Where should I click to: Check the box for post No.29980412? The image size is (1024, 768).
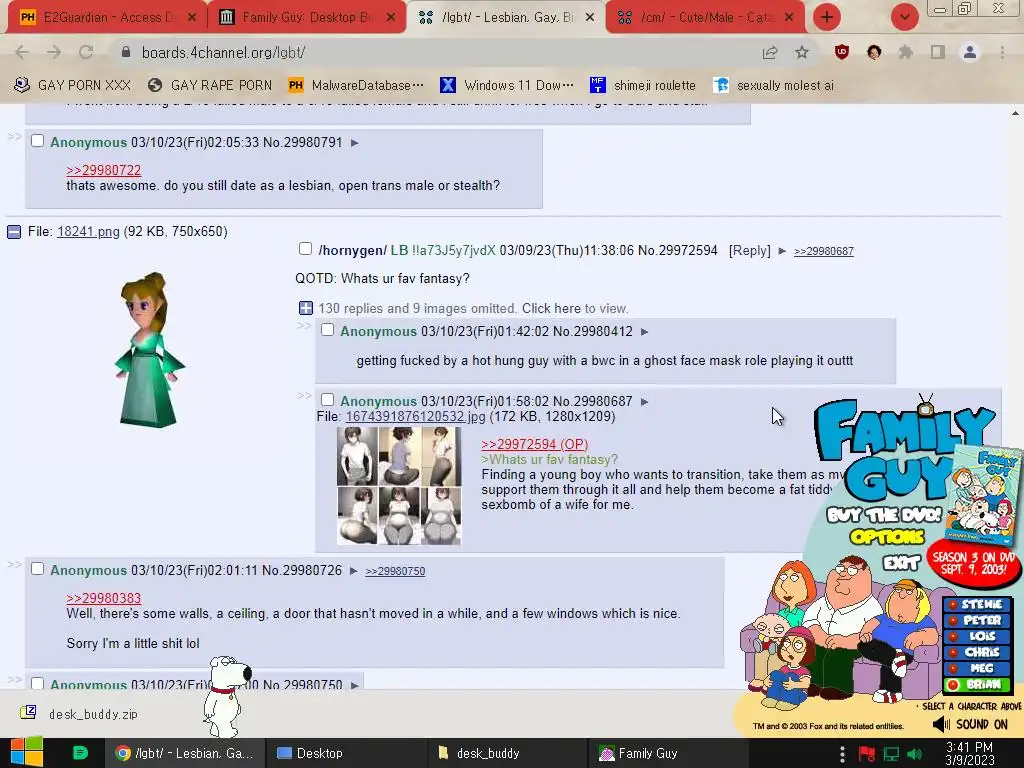click(x=327, y=330)
